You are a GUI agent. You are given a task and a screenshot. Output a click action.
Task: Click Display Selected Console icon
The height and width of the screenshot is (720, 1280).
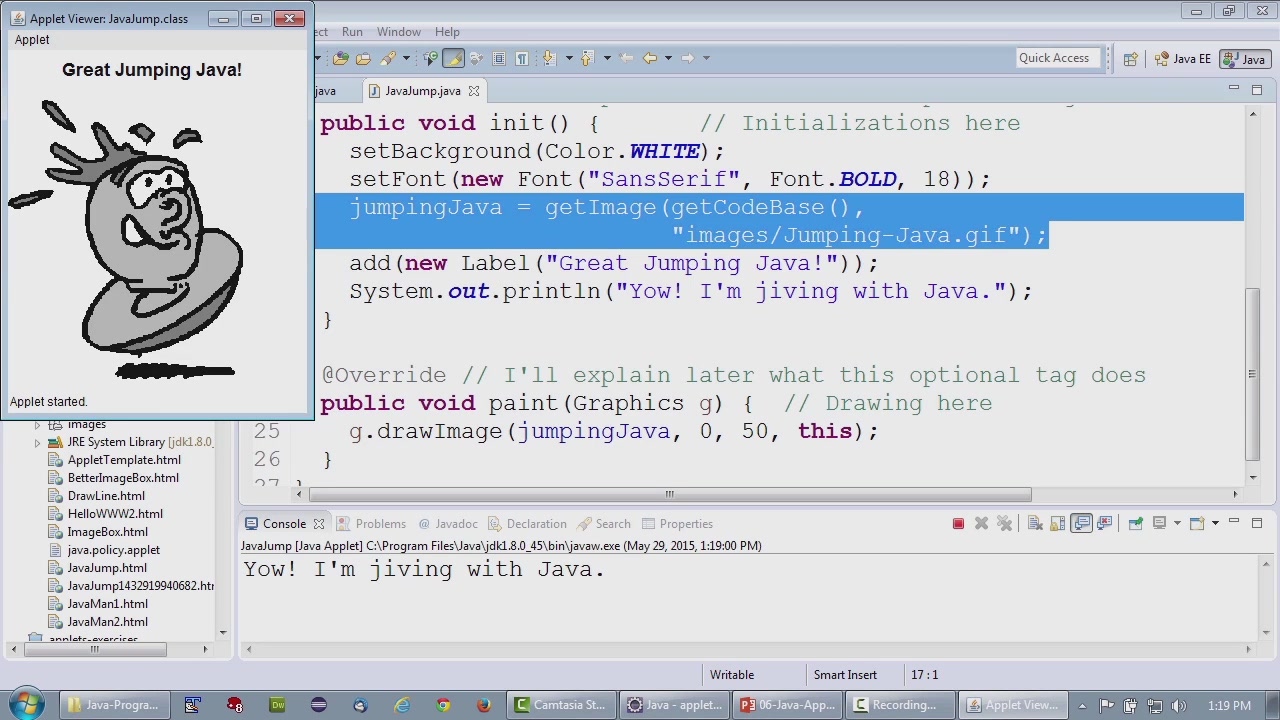pos(1160,523)
